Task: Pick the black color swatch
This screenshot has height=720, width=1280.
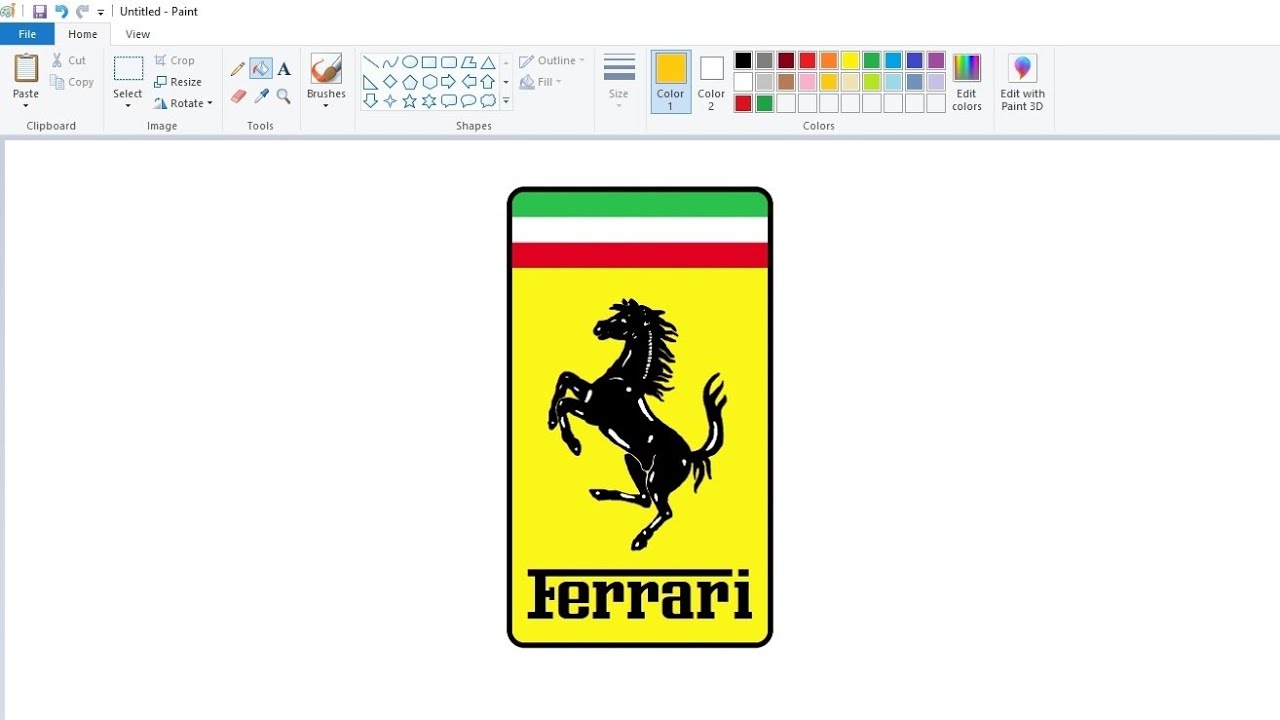Action: [743, 60]
